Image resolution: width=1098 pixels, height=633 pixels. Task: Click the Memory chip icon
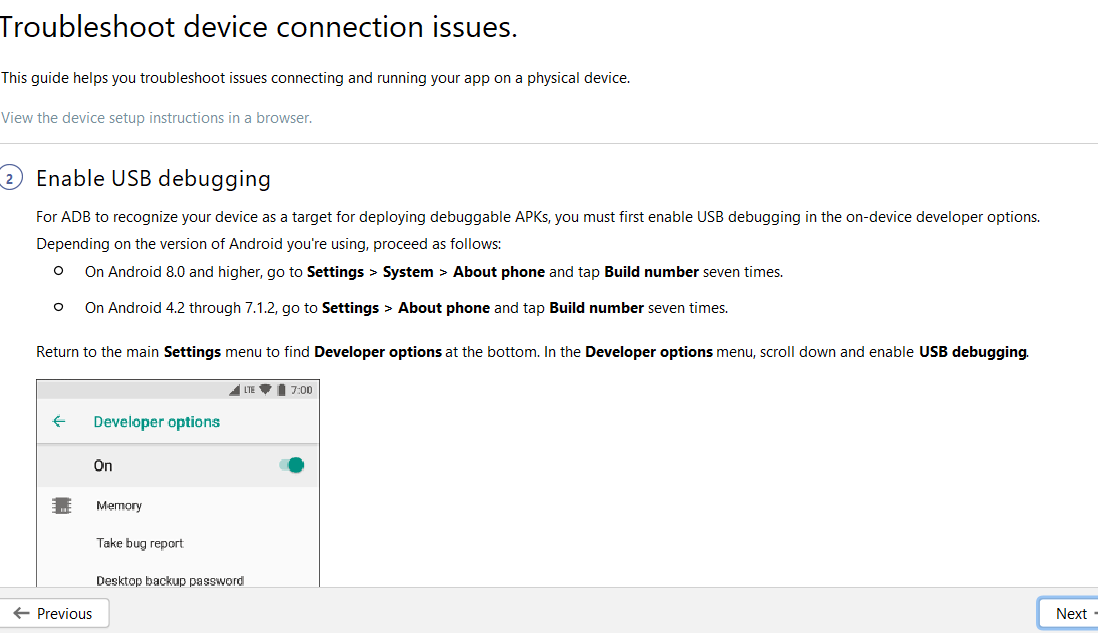(x=61, y=506)
